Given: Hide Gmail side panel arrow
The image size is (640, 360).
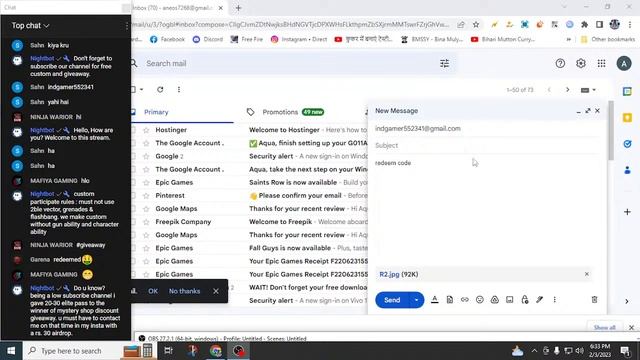Looking at the screenshot, I should coord(627,301).
